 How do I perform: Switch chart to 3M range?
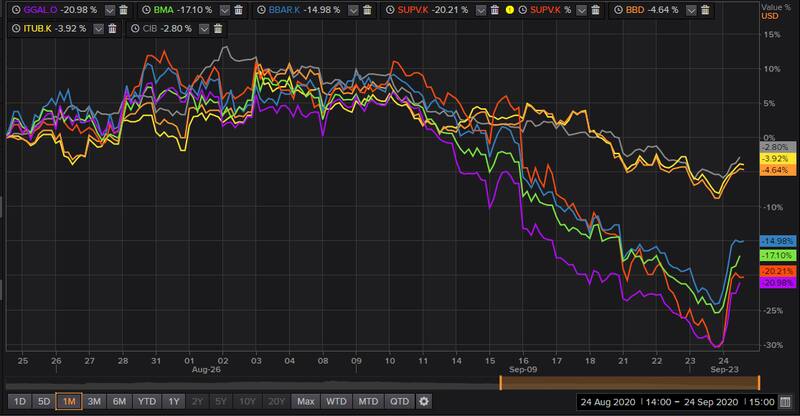[x=94, y=402]
